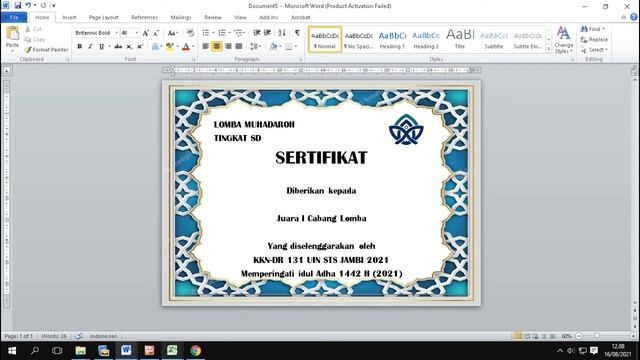This screenshot has width=640, height=360.
Task: Click Copy in the Clipboard group
Action: 35,40
